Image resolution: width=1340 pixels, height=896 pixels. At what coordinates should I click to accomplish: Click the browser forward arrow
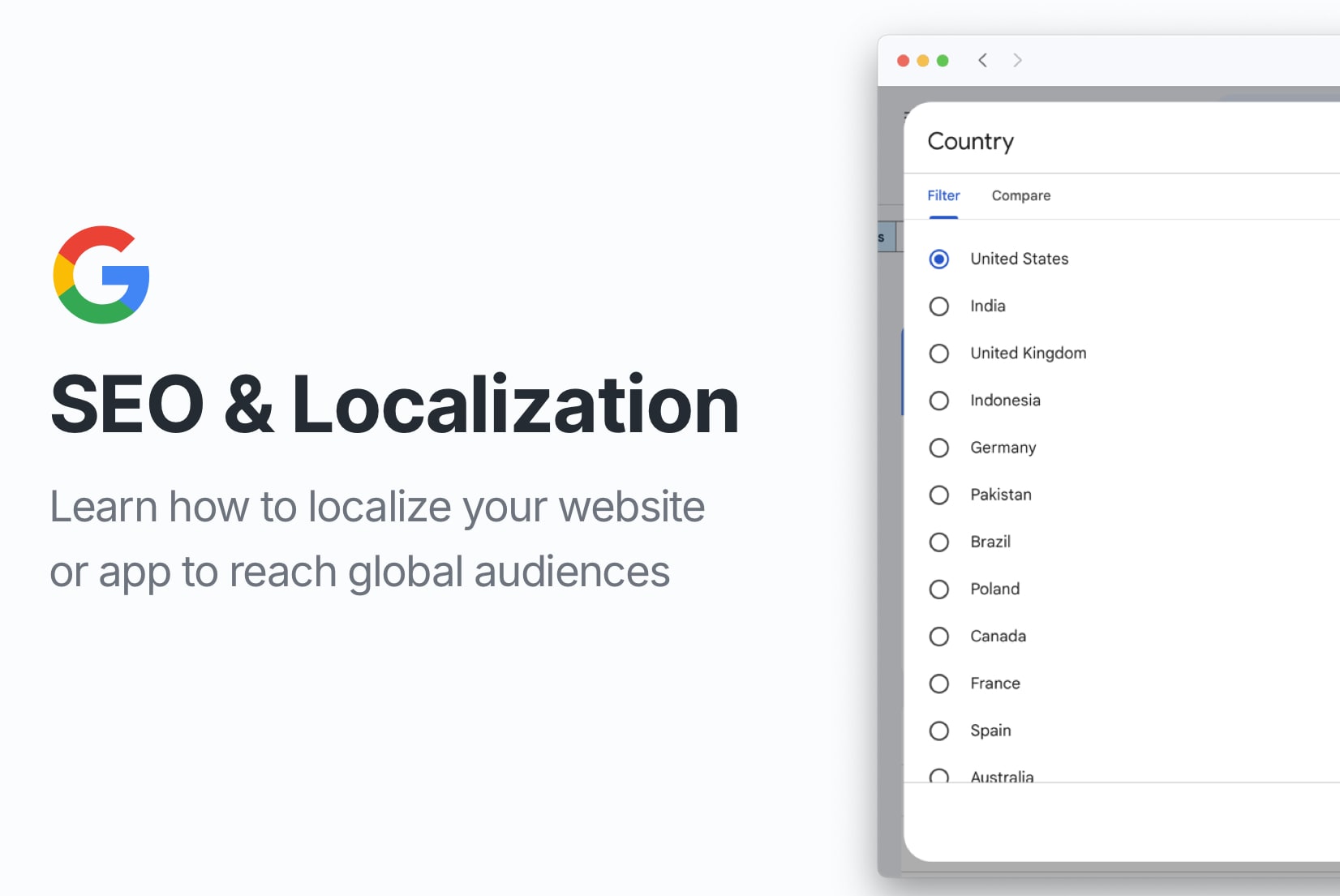pos(1017,60)
